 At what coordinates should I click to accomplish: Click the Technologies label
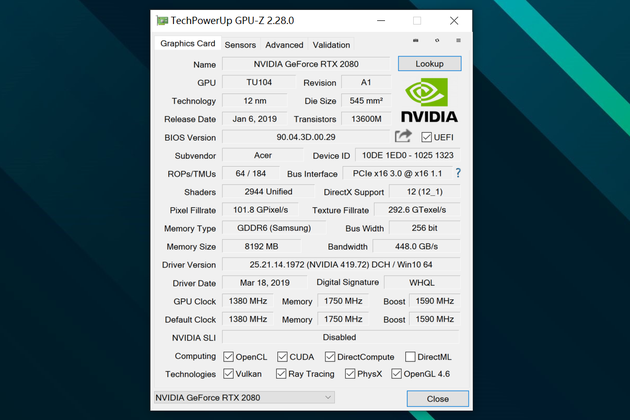pos(190,374)
